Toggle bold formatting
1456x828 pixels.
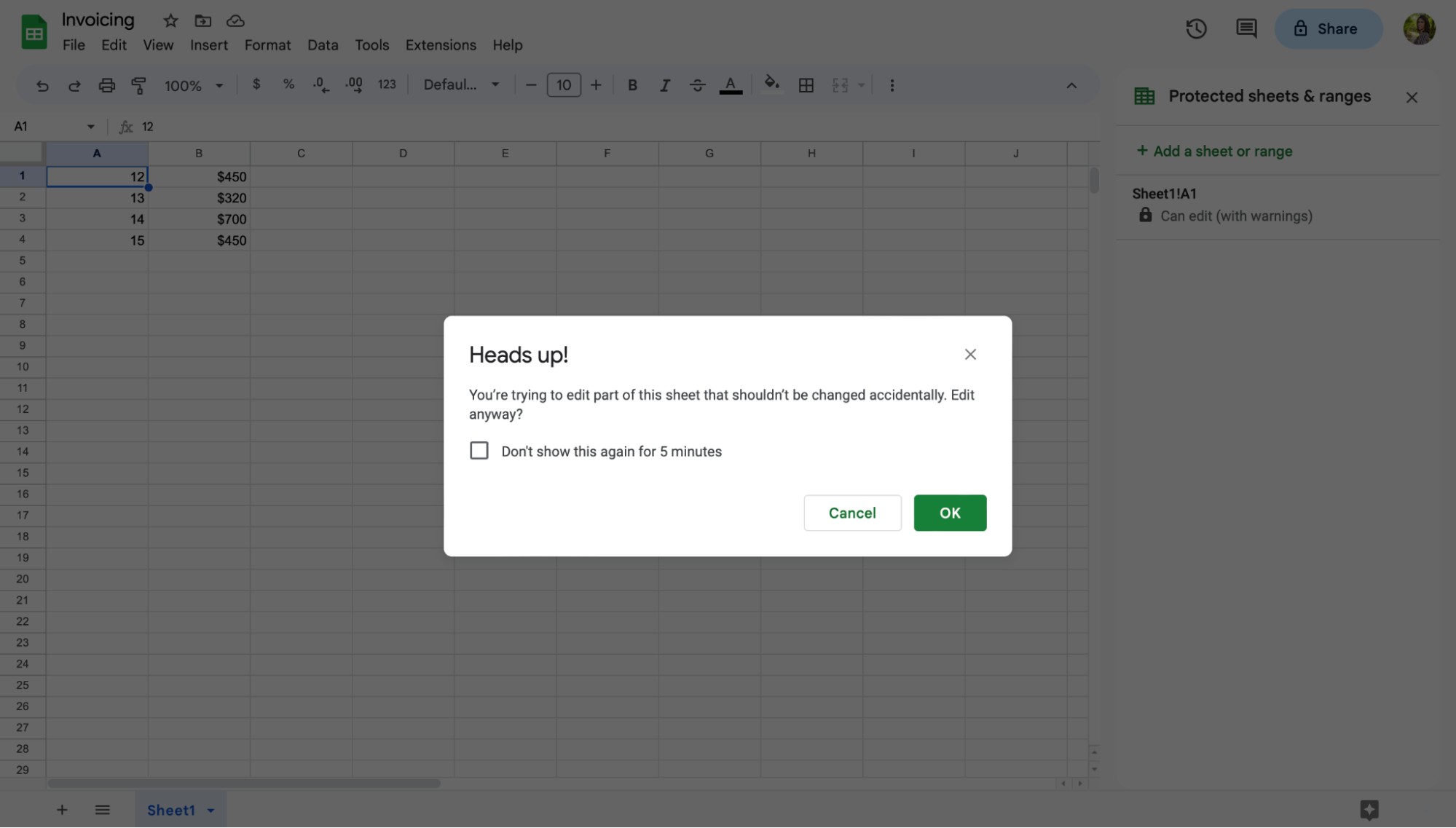pos(632,85)
